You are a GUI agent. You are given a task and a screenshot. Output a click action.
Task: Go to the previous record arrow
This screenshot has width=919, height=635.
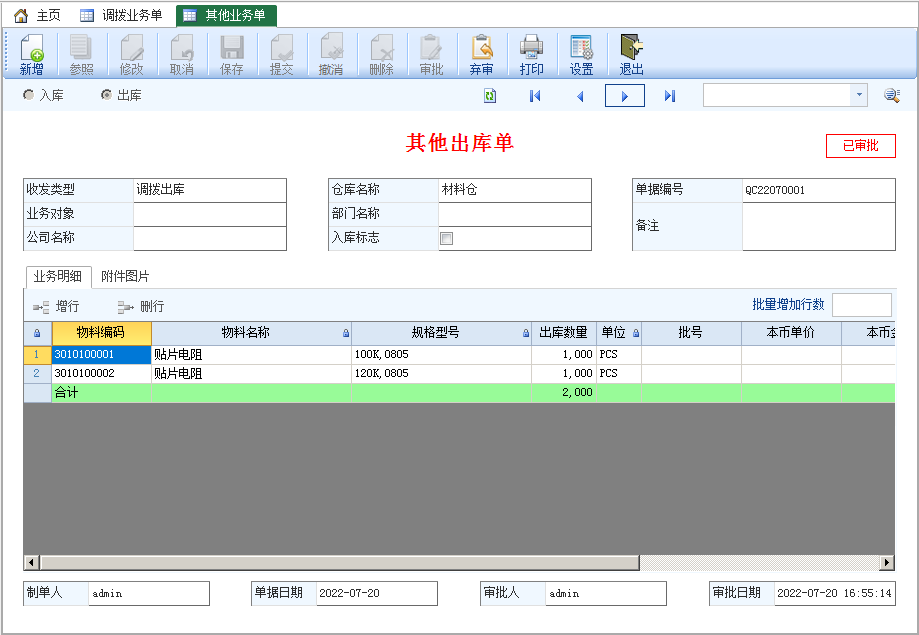point(580,96)
